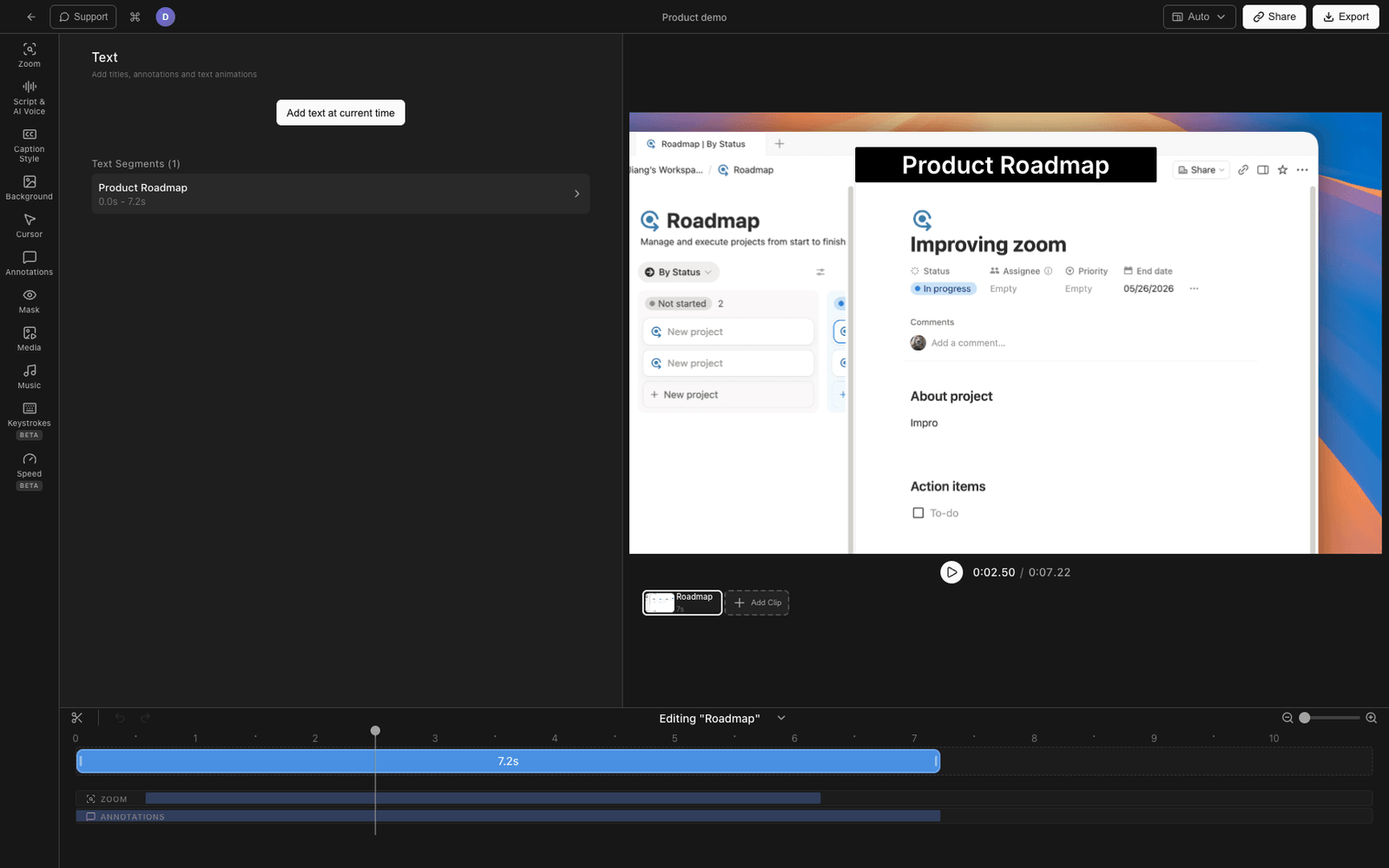The height and width of the screenshot is (868, 1389).
Task: Open the Cursor settings
Action: click(x=30, y=226)
